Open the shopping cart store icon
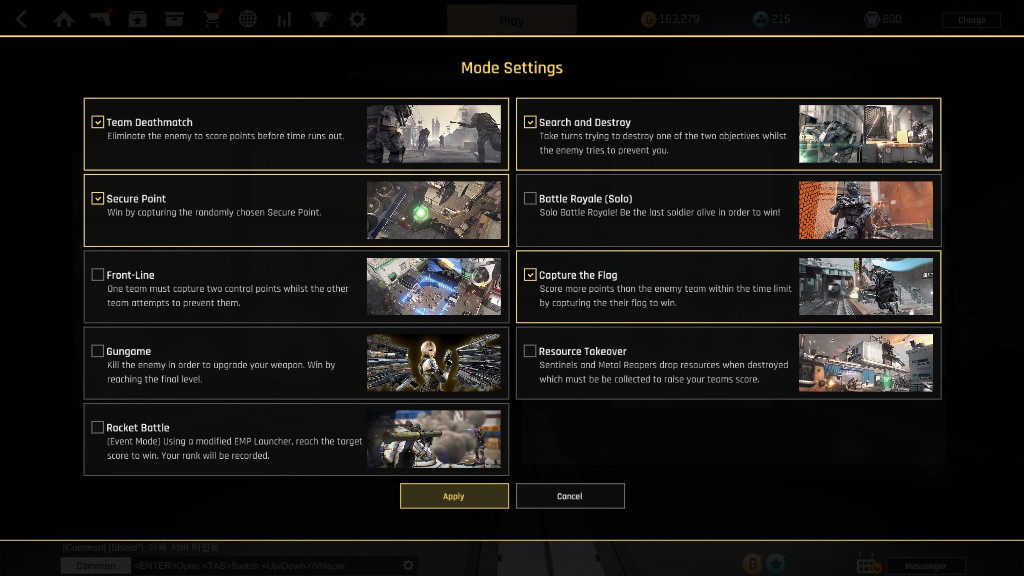Viewport: 1024px width, 576px height. click(211, 19)
